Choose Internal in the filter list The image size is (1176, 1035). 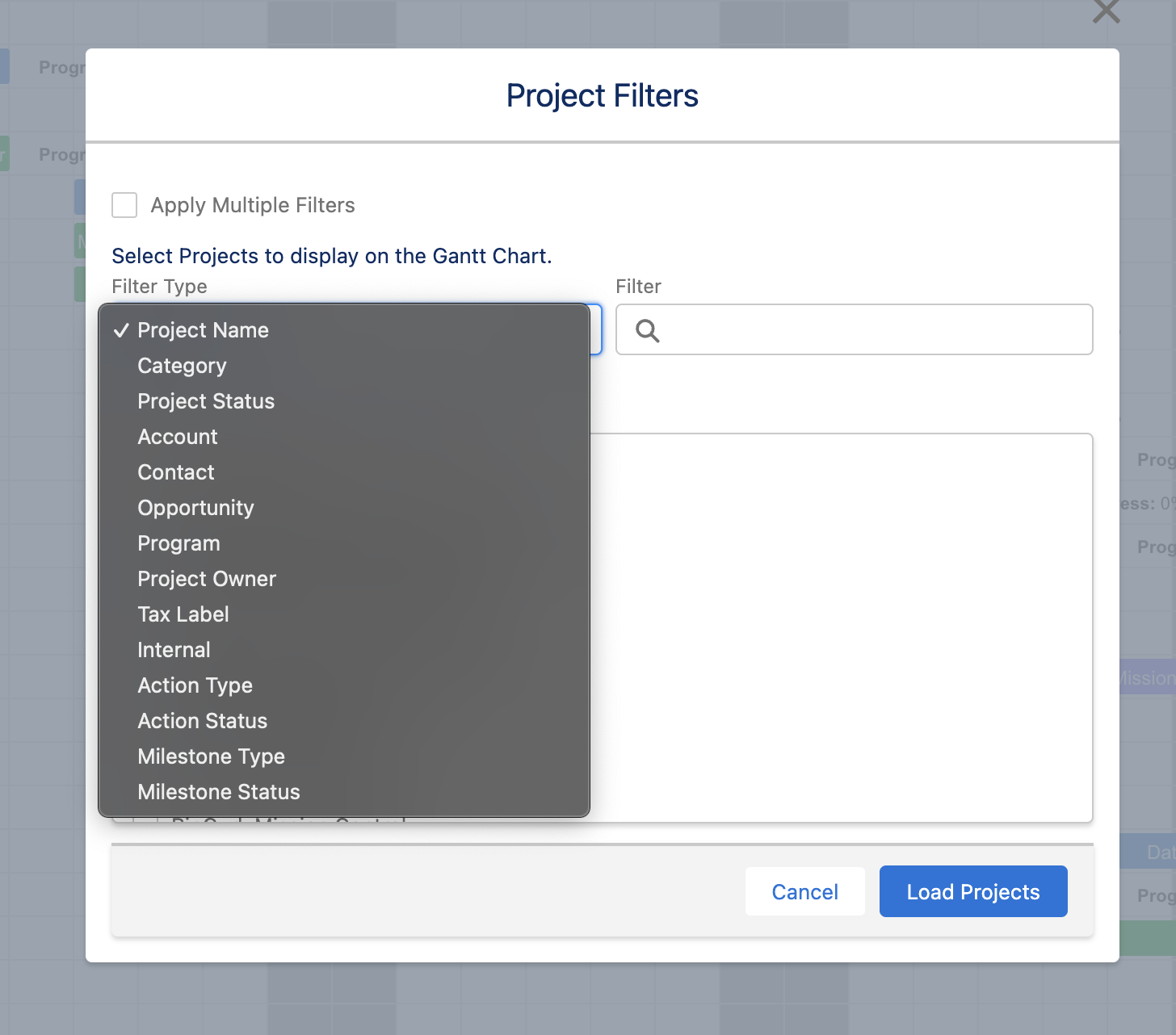click(174, 649)
